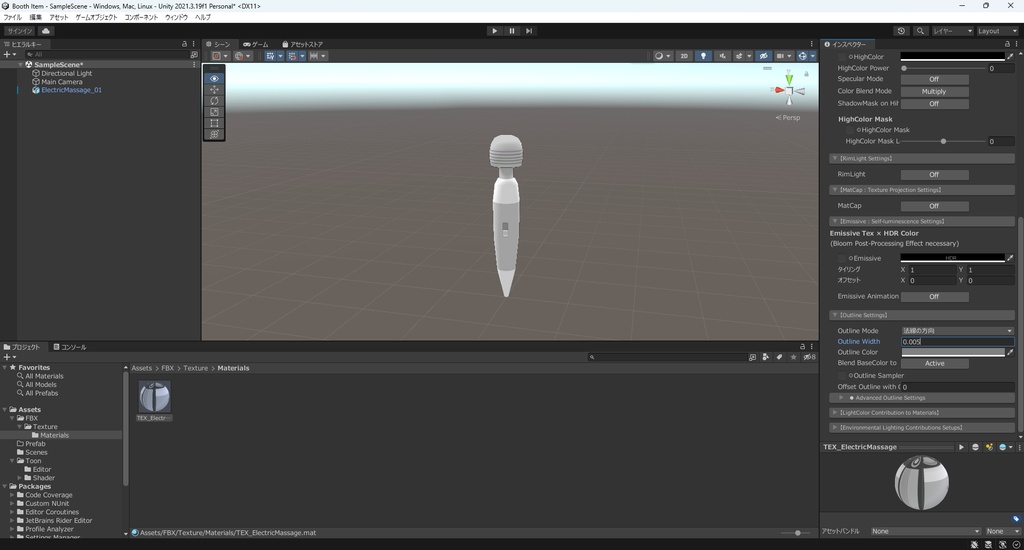Pick Emissive color with the eyedropper icon
Viewport: 1024px width, 550px height.
pos(1010,258)
